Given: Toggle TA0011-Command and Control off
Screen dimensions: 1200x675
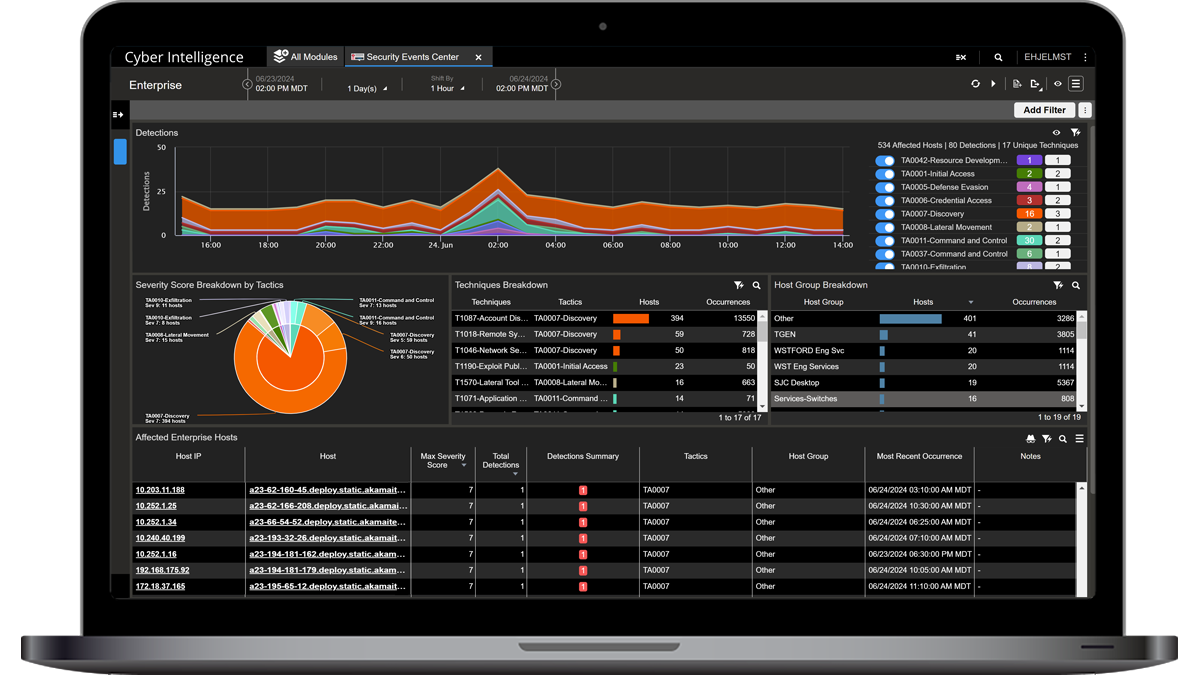Looking at the screenshot, I should point(884,240).
